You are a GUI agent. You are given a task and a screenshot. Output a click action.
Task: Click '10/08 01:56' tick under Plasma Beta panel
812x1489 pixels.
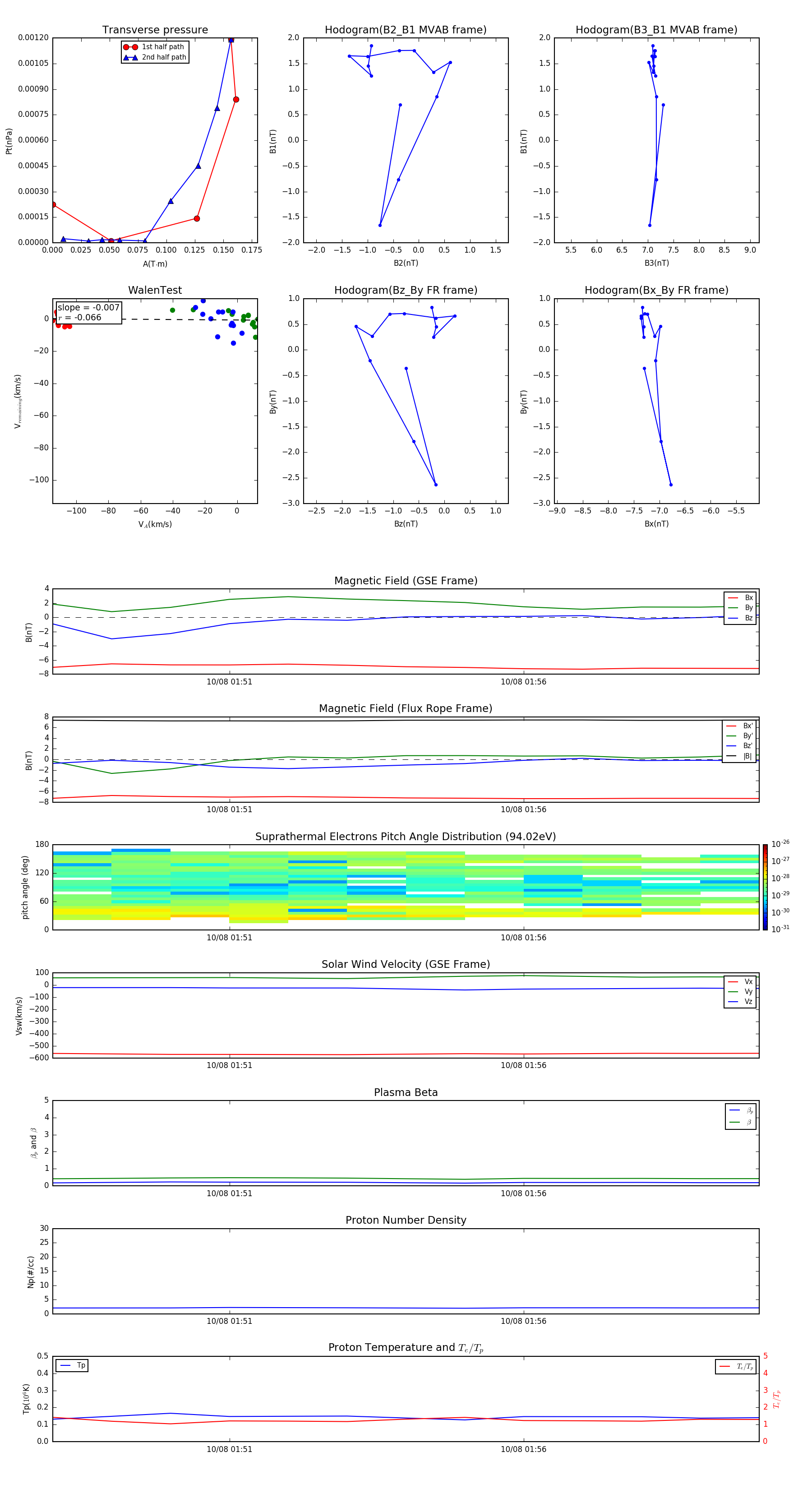click(x=524, y=1193)
